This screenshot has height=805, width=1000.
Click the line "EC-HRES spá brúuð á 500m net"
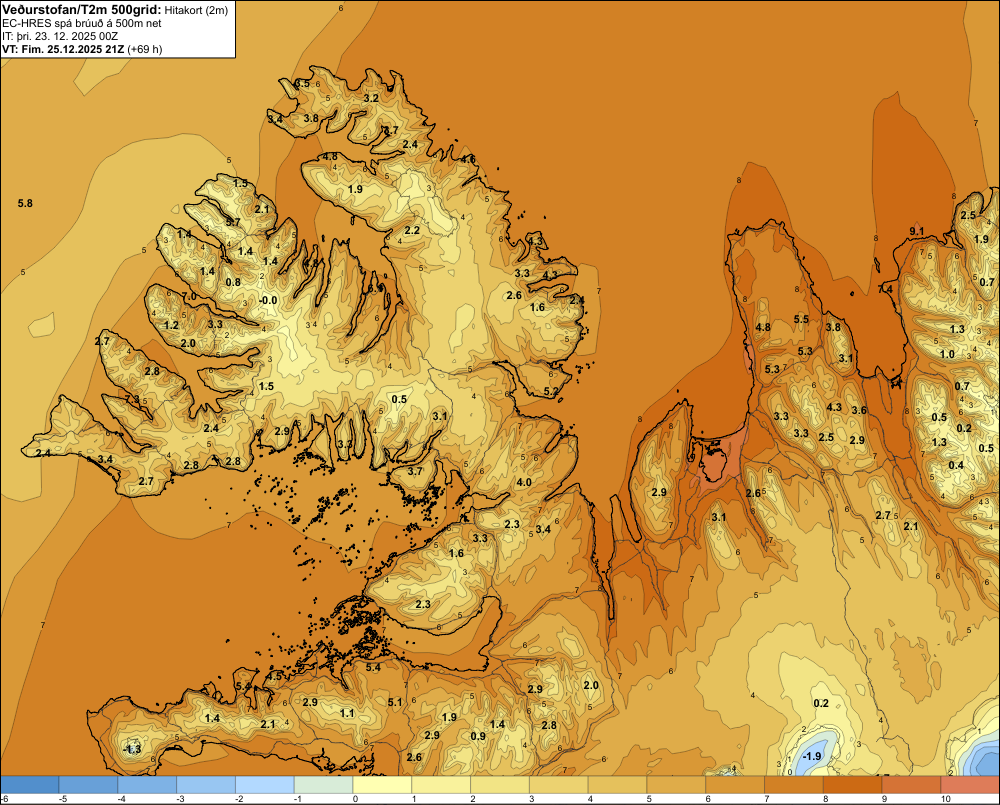tap(82, 24)
